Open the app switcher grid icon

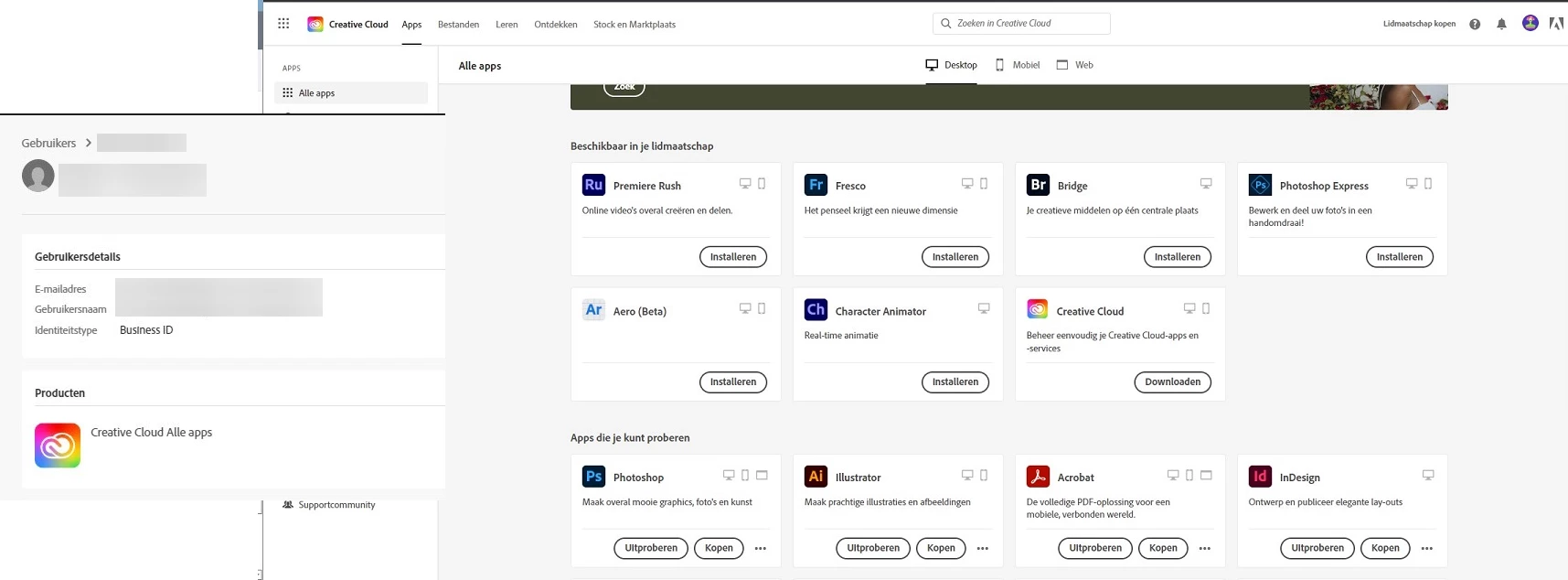click(x=283, y=24)
